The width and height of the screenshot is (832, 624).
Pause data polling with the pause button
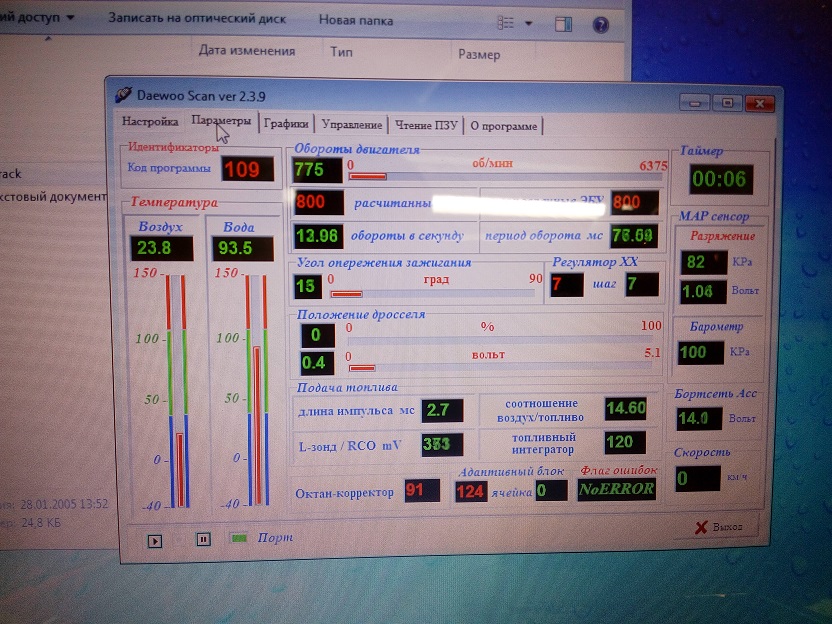pos(203,539)
